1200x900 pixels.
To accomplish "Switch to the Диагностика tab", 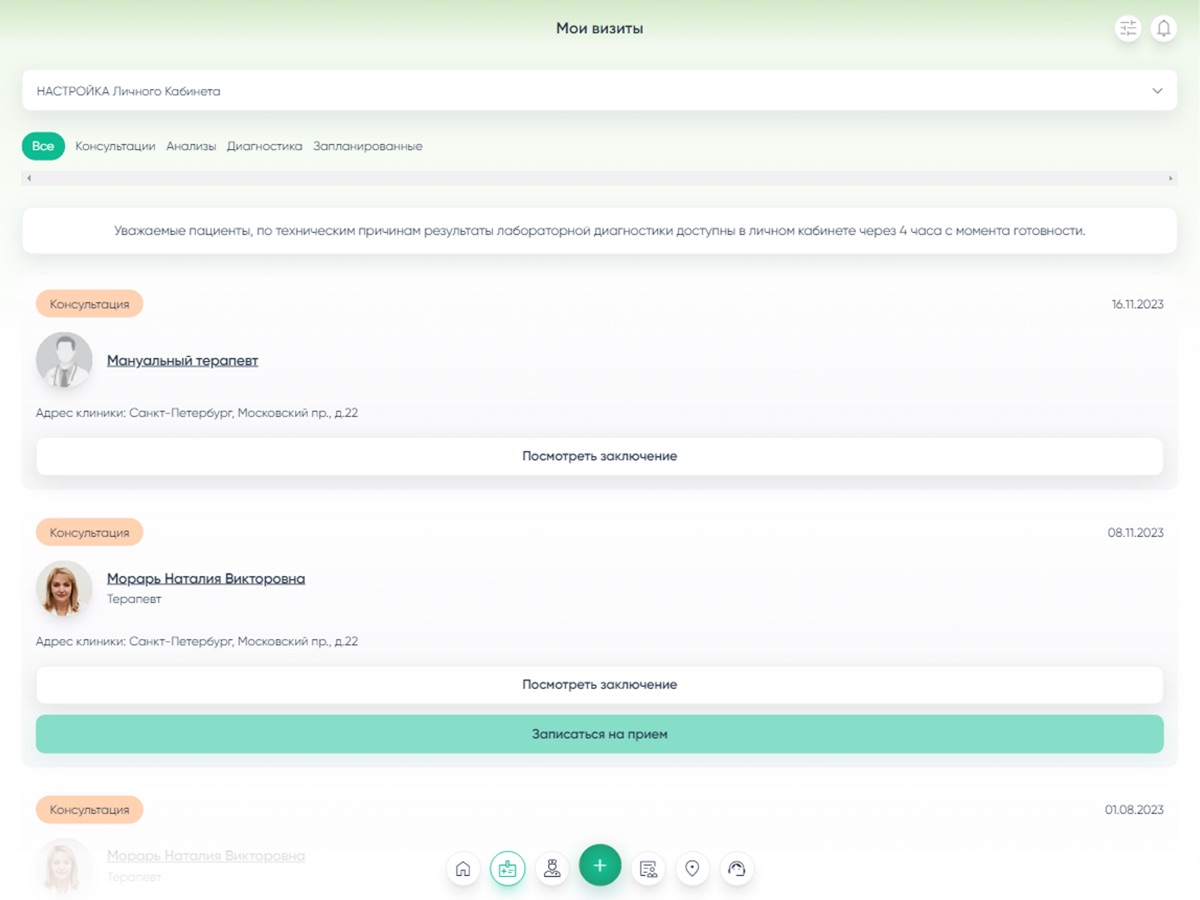I will click(264, 146).
